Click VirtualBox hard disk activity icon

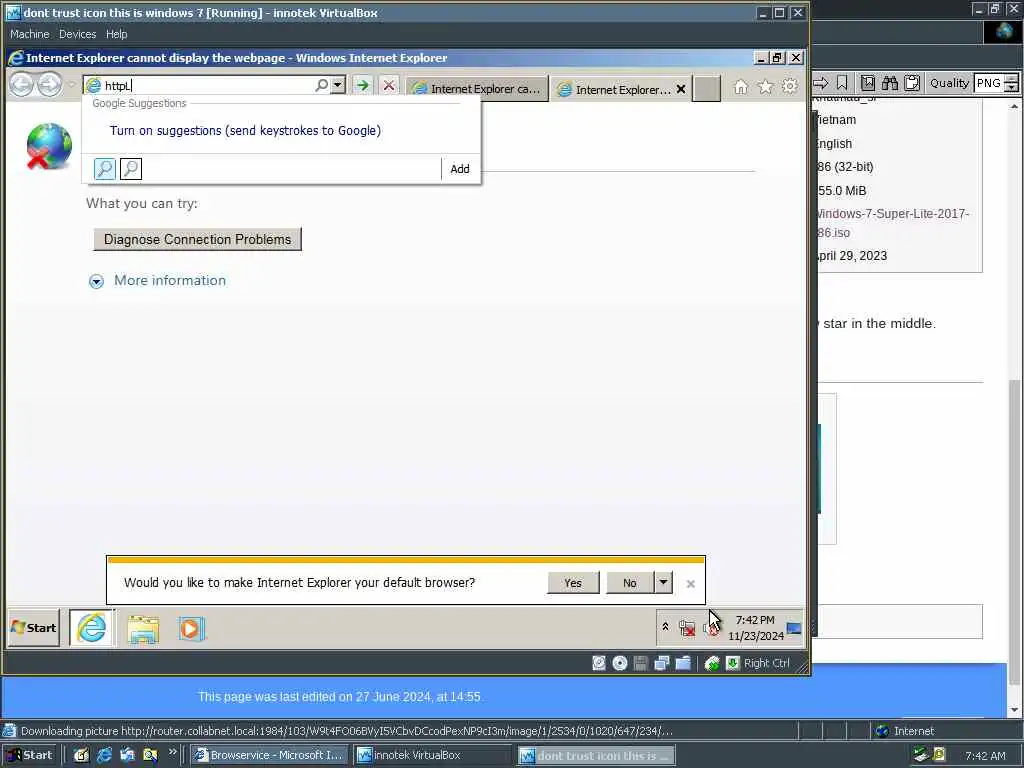599,664
